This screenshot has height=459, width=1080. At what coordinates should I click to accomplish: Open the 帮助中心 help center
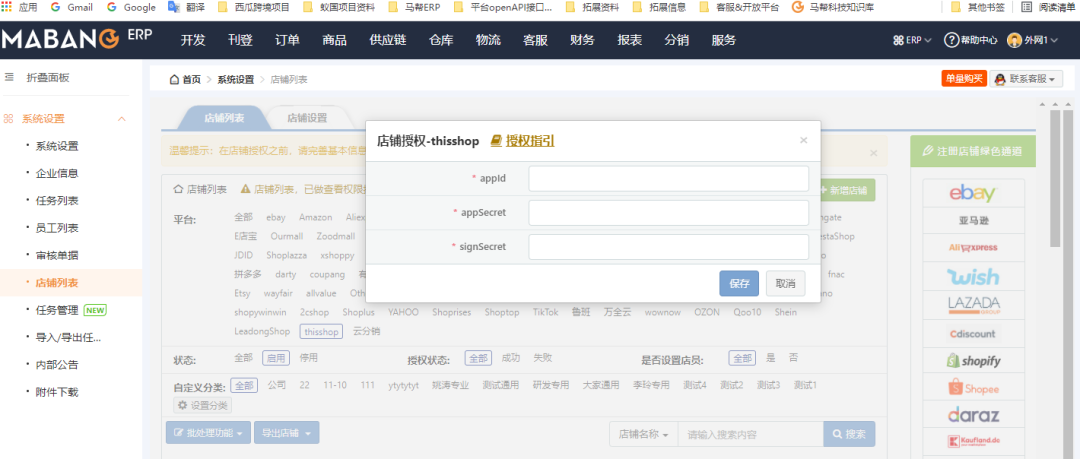click(970, 40)
